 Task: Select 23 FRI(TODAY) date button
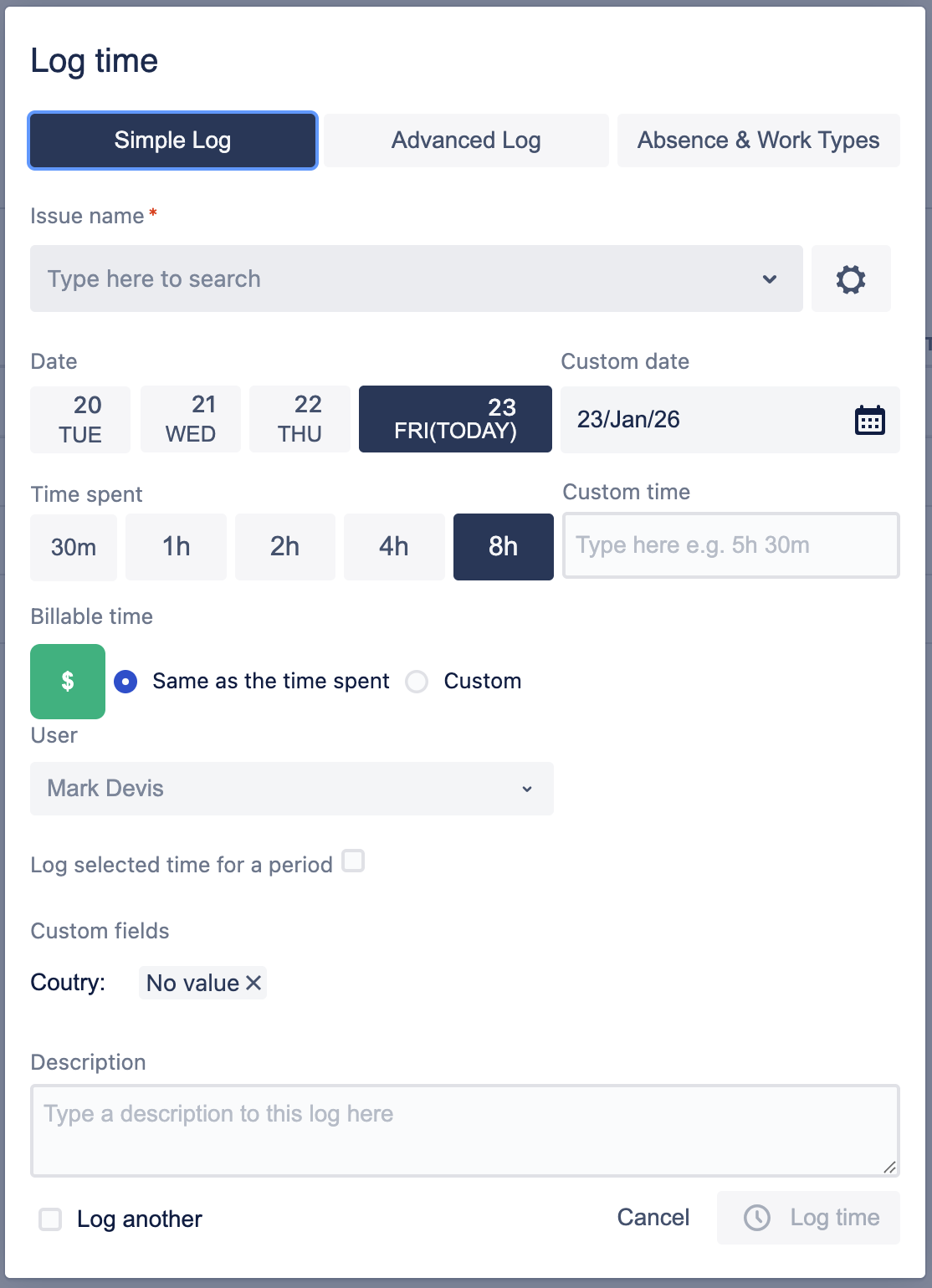point(455,419)
